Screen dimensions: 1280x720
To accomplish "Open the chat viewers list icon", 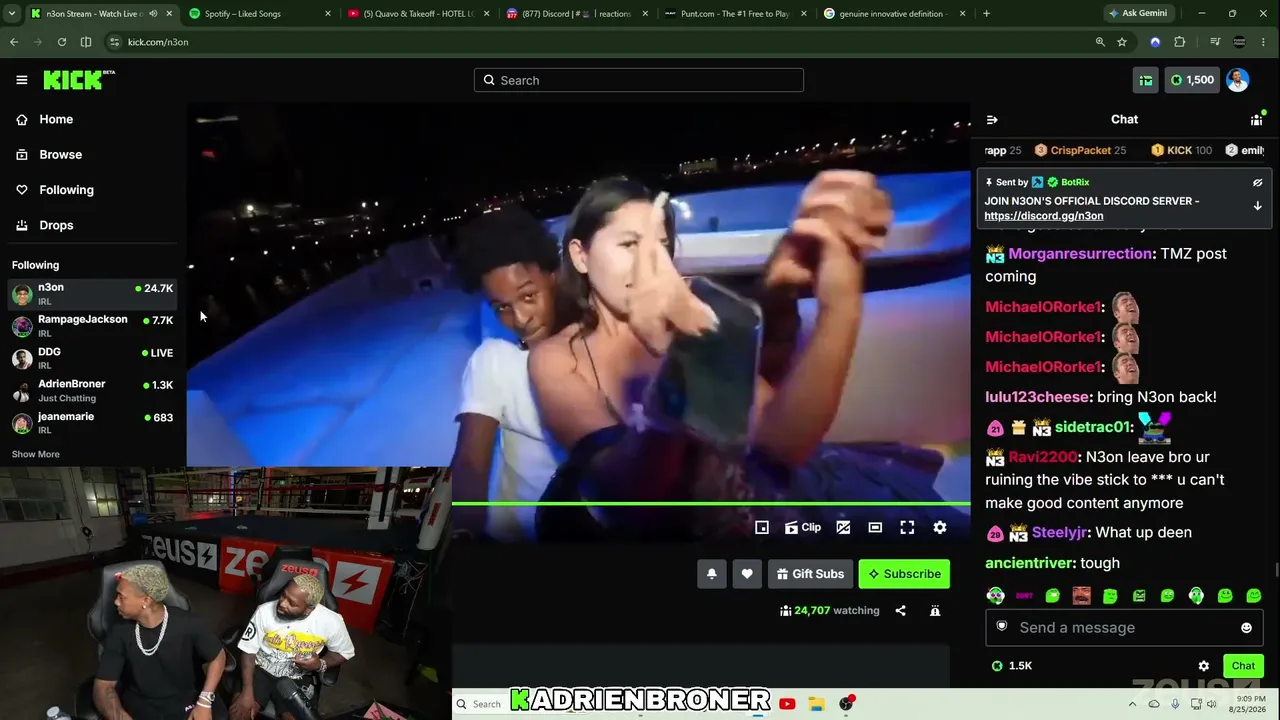I will pos(1257,120).
